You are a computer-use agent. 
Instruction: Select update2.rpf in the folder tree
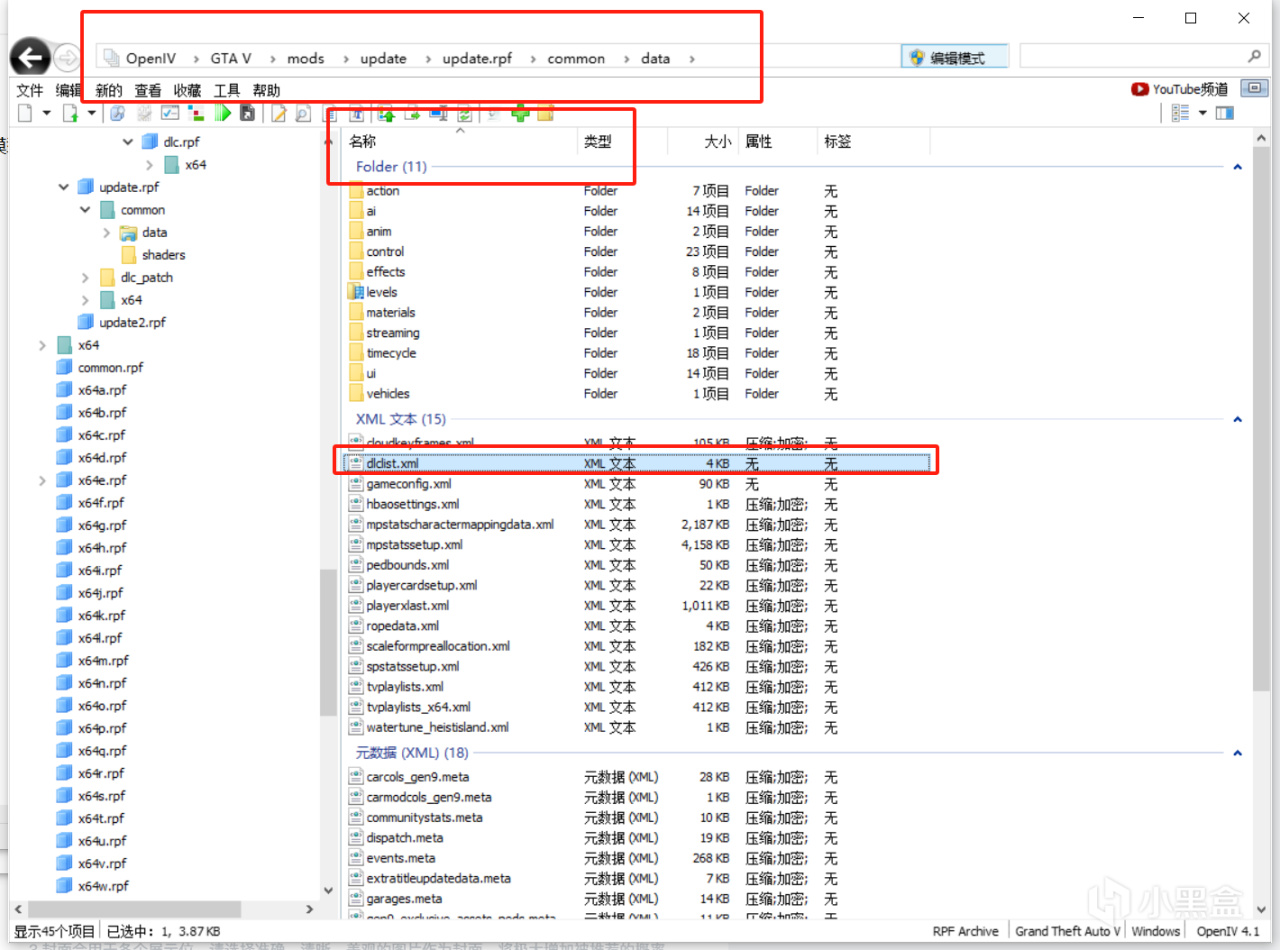pos(132,322)
